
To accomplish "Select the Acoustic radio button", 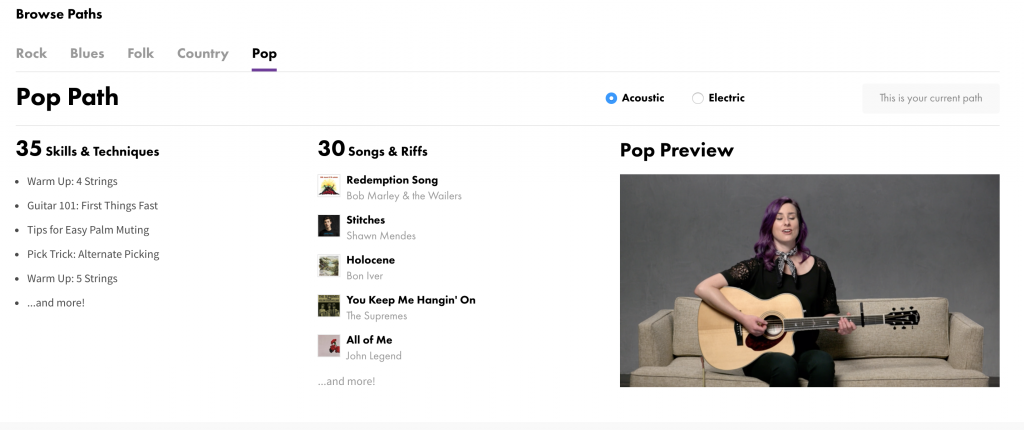I will point(611,98).
